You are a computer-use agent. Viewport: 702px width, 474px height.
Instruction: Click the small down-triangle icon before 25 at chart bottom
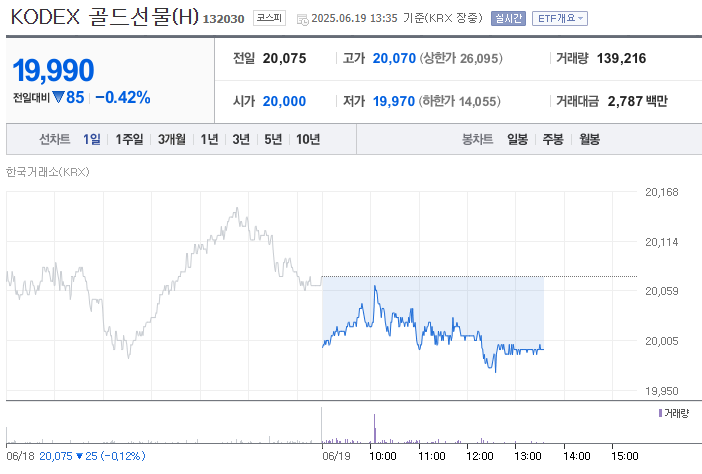[x=79, y=456]
